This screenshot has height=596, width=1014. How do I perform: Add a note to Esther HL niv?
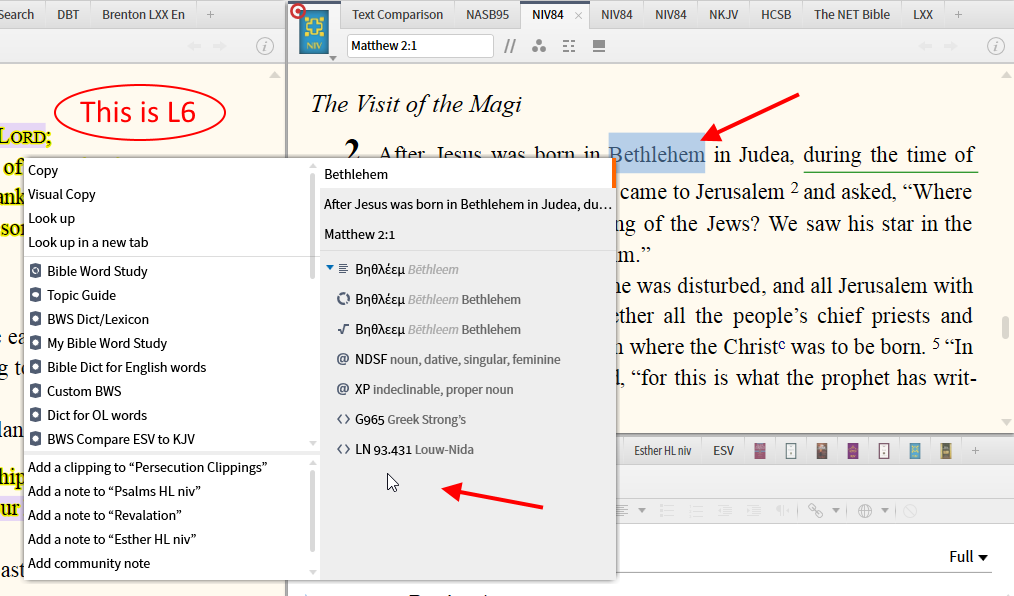coord(112,538)
